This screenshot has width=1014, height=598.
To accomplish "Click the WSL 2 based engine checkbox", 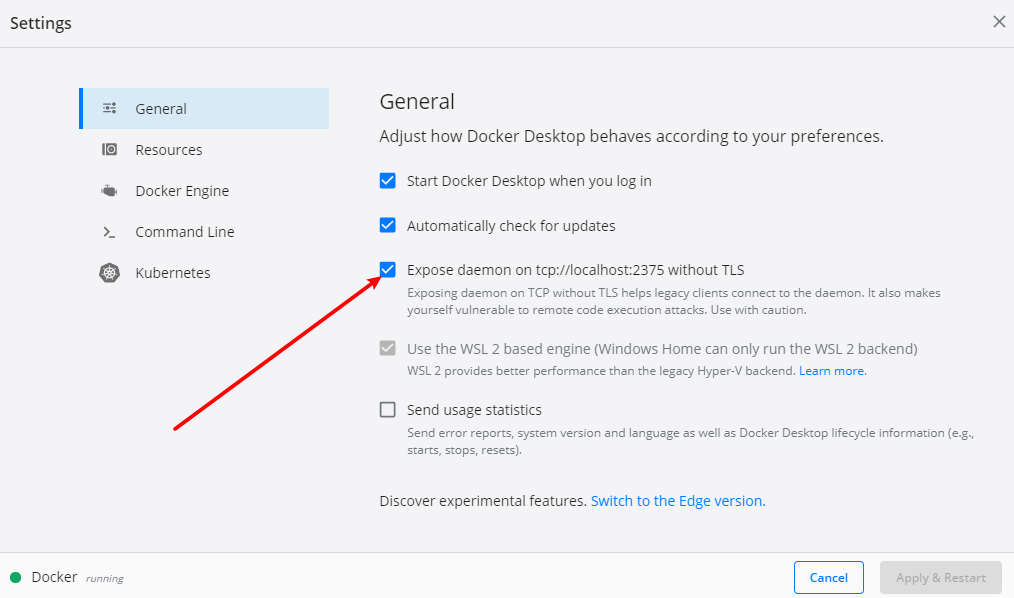I will [387, 348].
